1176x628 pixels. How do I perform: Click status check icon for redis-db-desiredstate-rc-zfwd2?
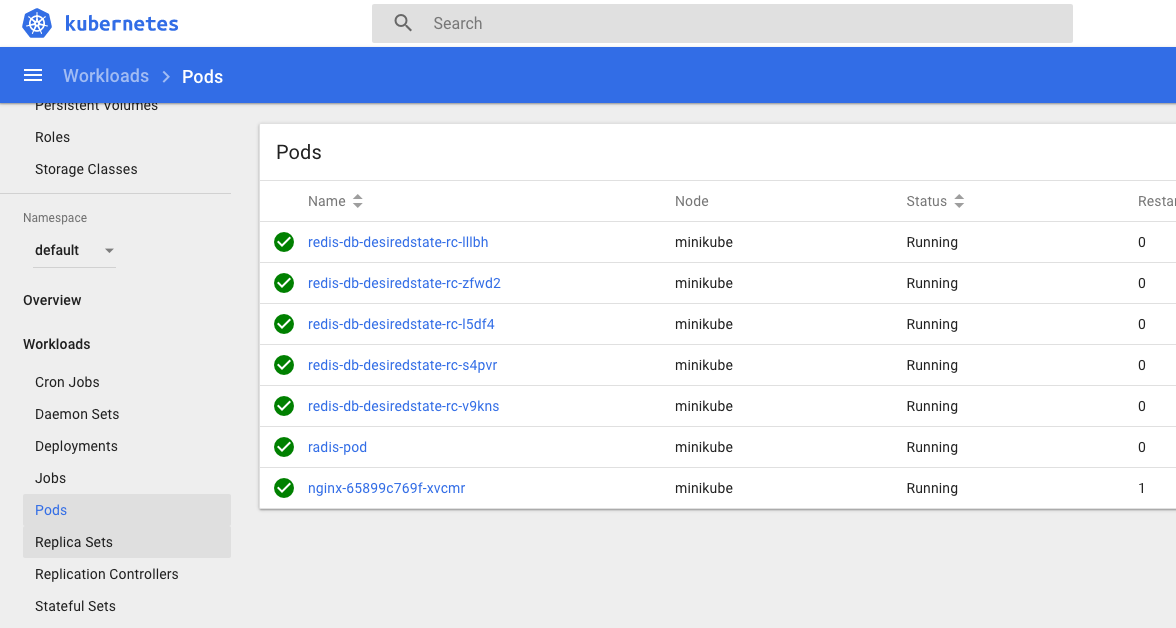tap(284, 283)
